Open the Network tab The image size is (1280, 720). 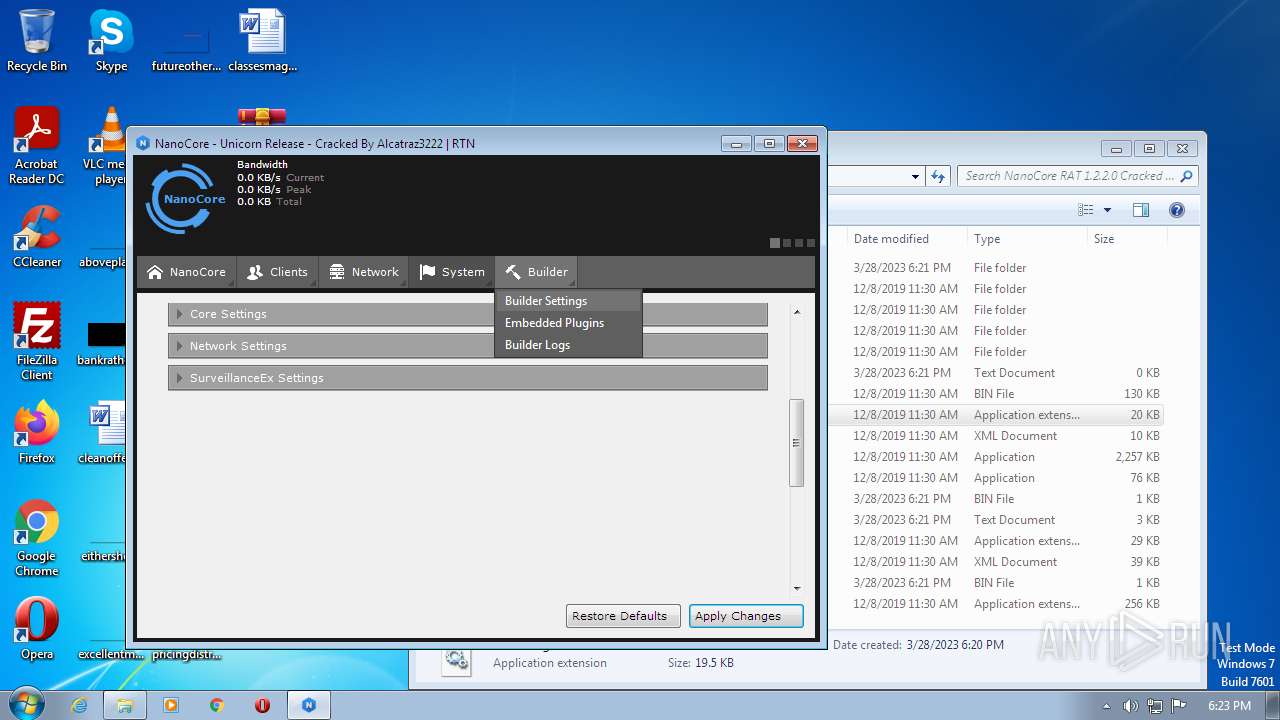(x=364, y=272)
